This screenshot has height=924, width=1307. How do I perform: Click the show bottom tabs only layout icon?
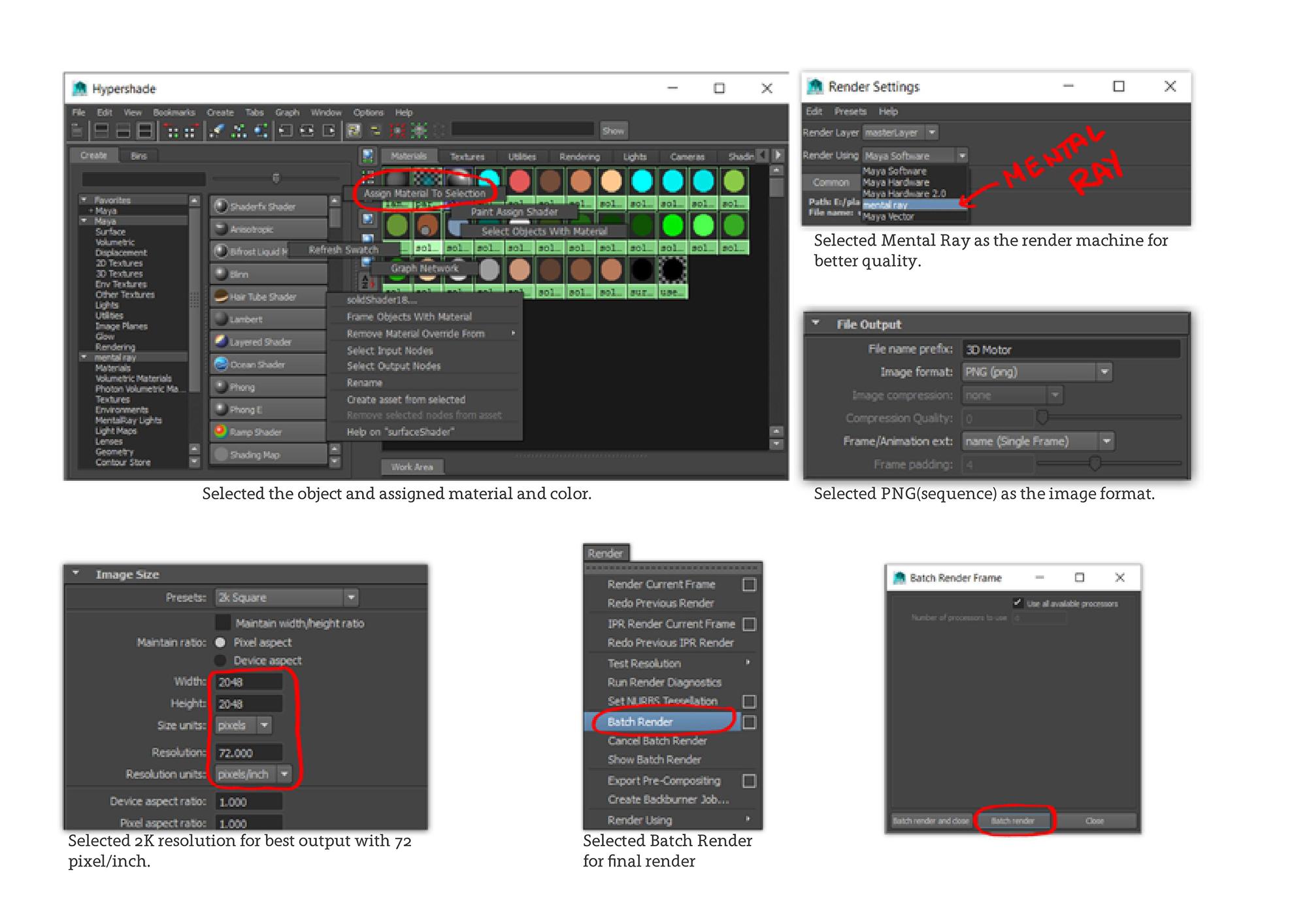pos(124,131)
